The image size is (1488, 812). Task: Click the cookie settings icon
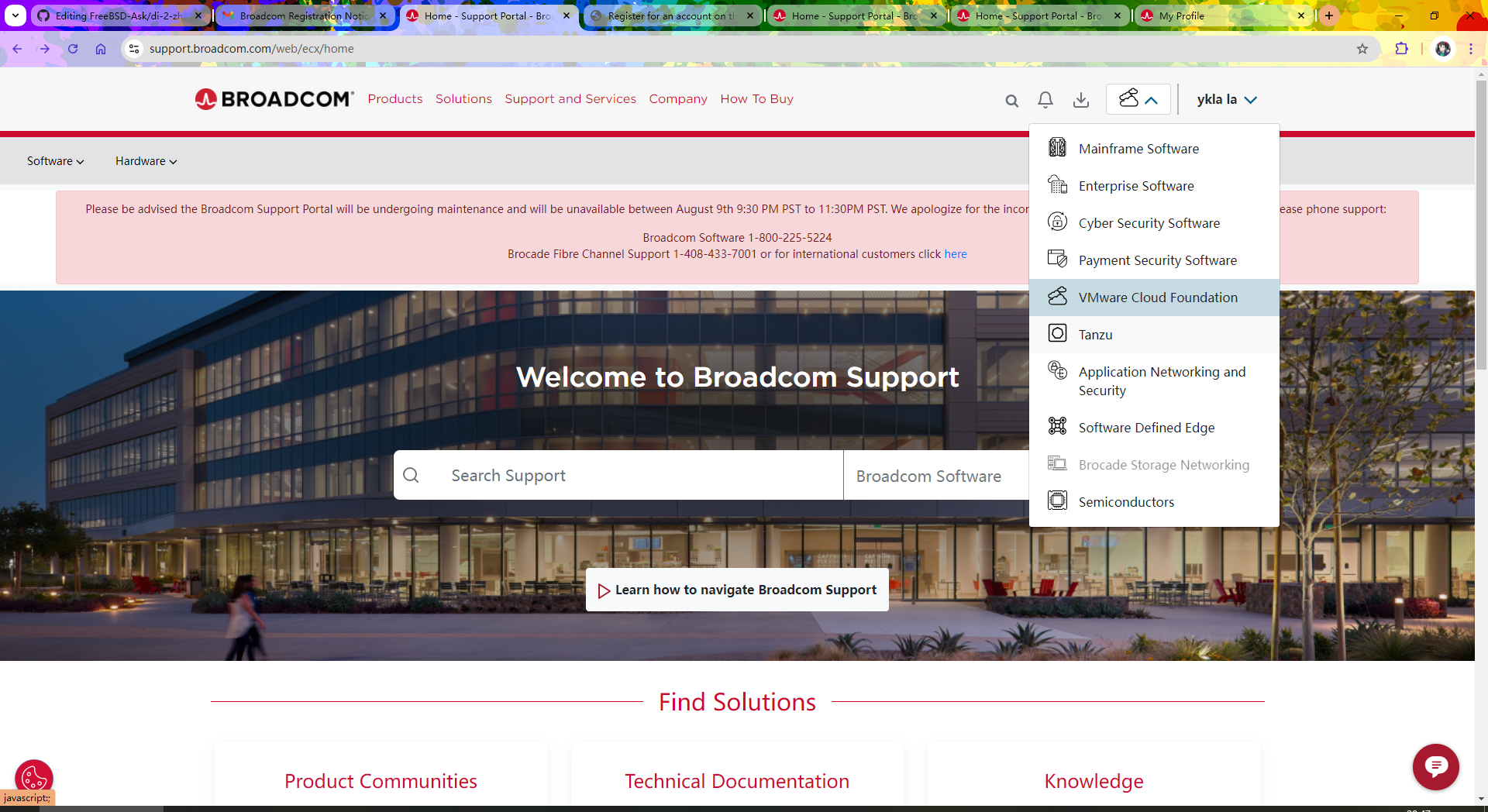pyautogui.click(x=34, y=777)
